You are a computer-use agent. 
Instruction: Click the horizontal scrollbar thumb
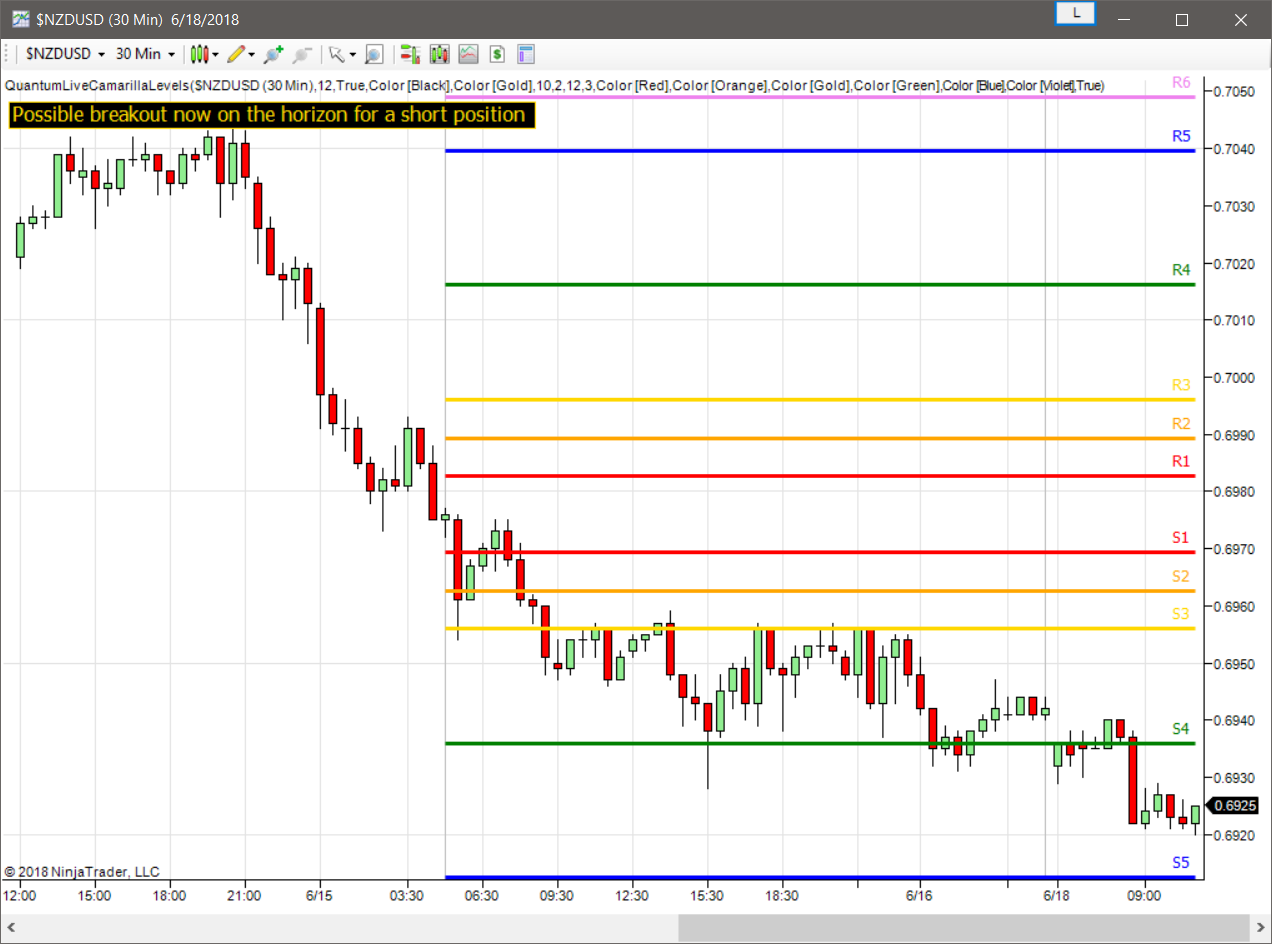[962, 928]
